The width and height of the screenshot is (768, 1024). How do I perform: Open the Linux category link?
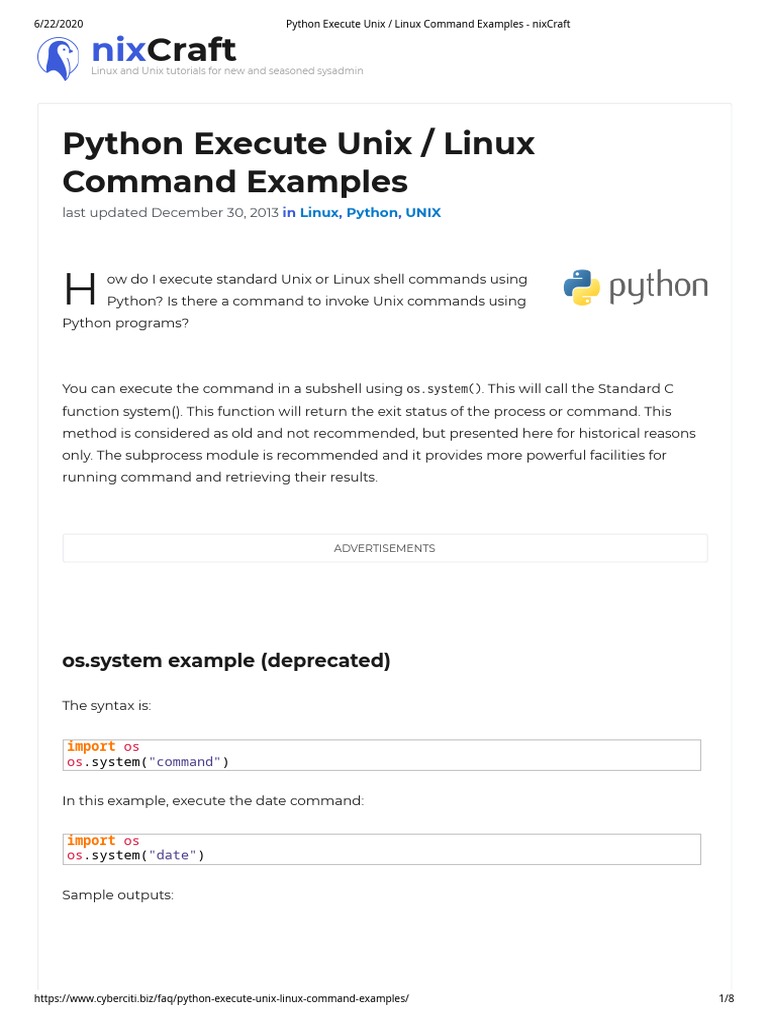319,213
